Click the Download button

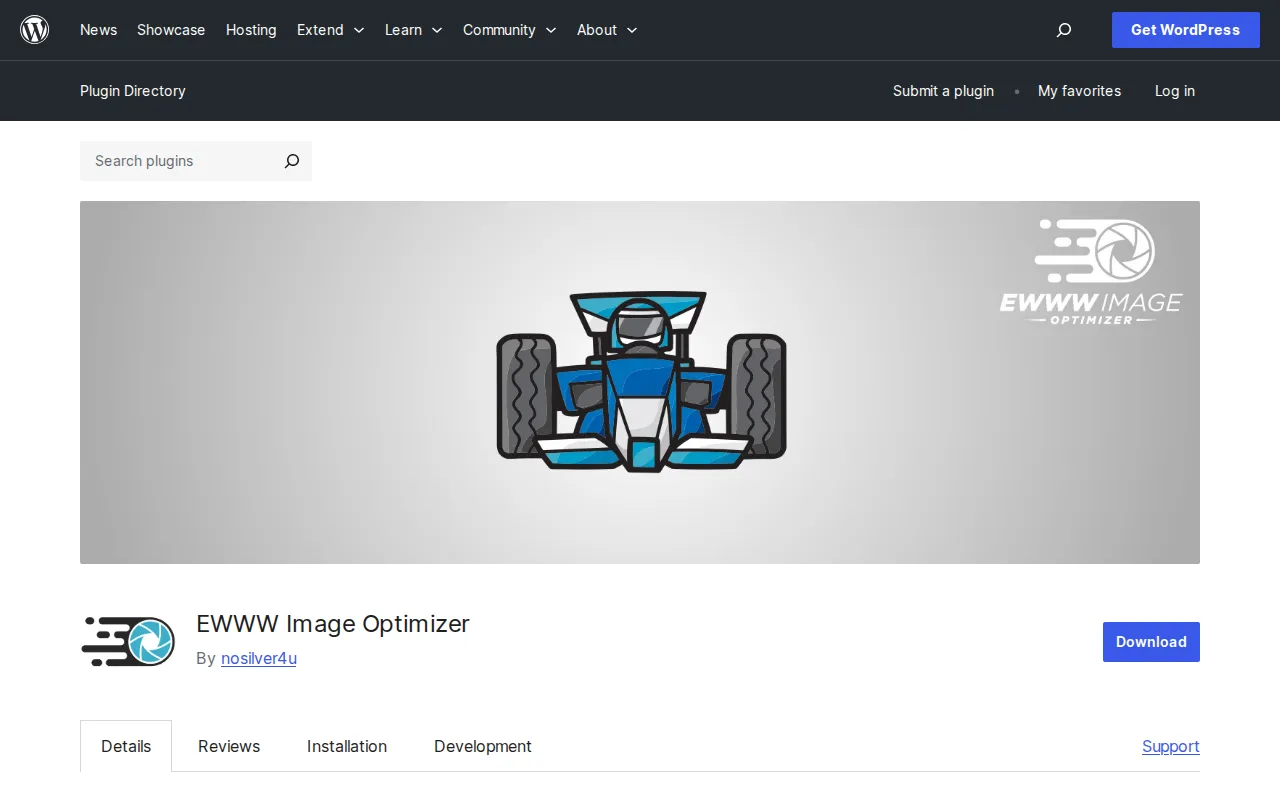[1151, 642]
